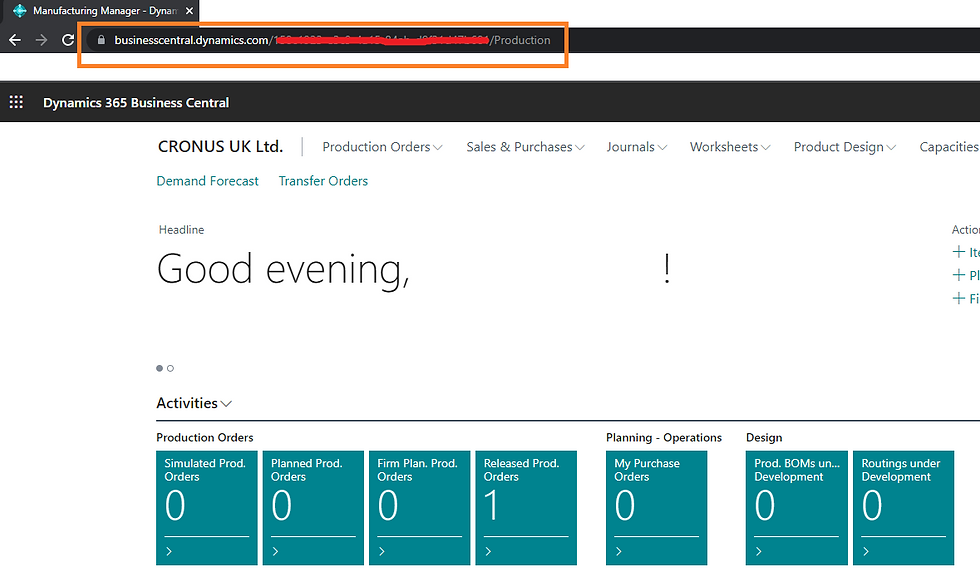Click the plus icon beside Item action

pos(958,251)
